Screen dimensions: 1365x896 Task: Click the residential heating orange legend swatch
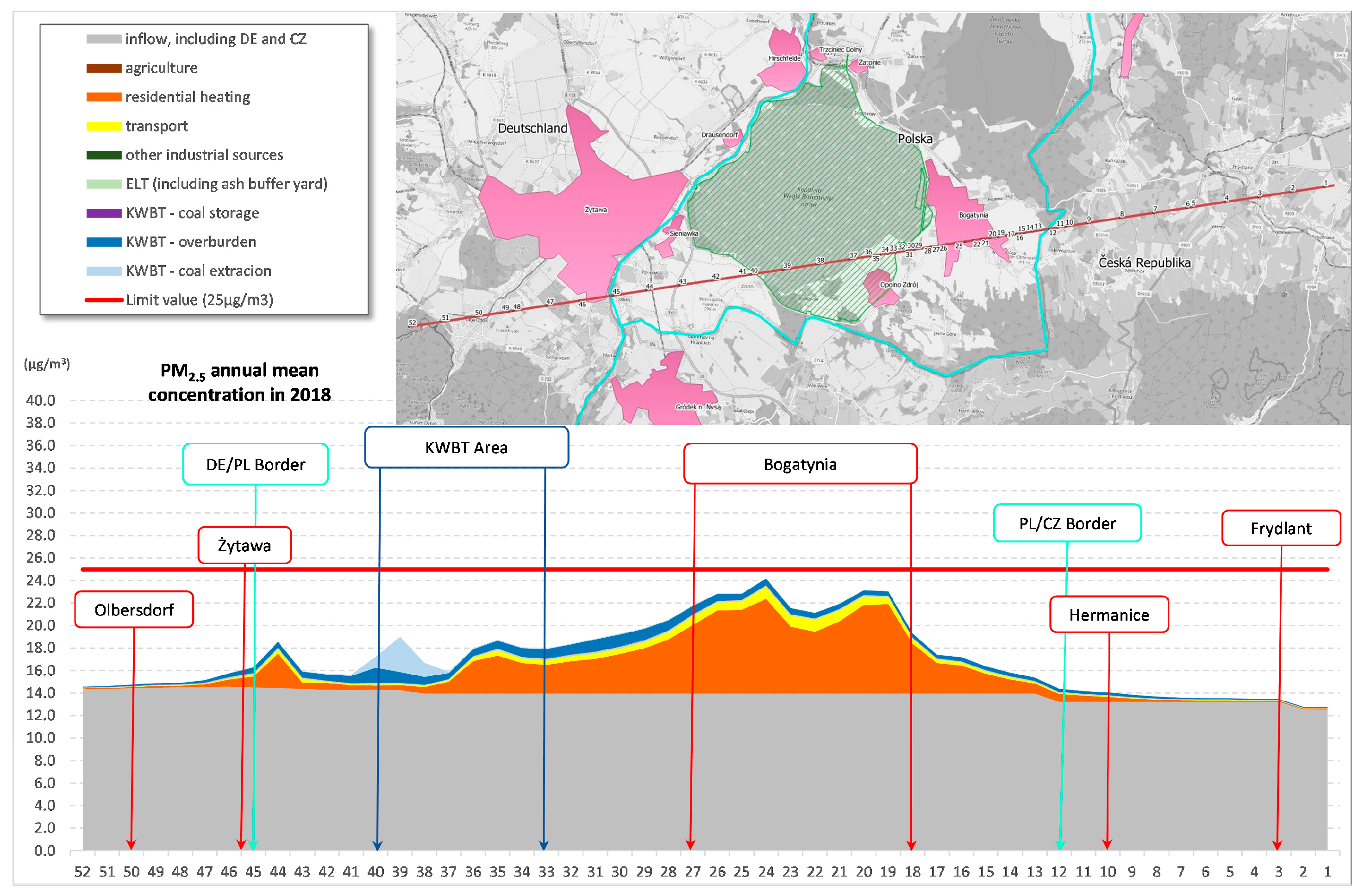pos(104,97)
